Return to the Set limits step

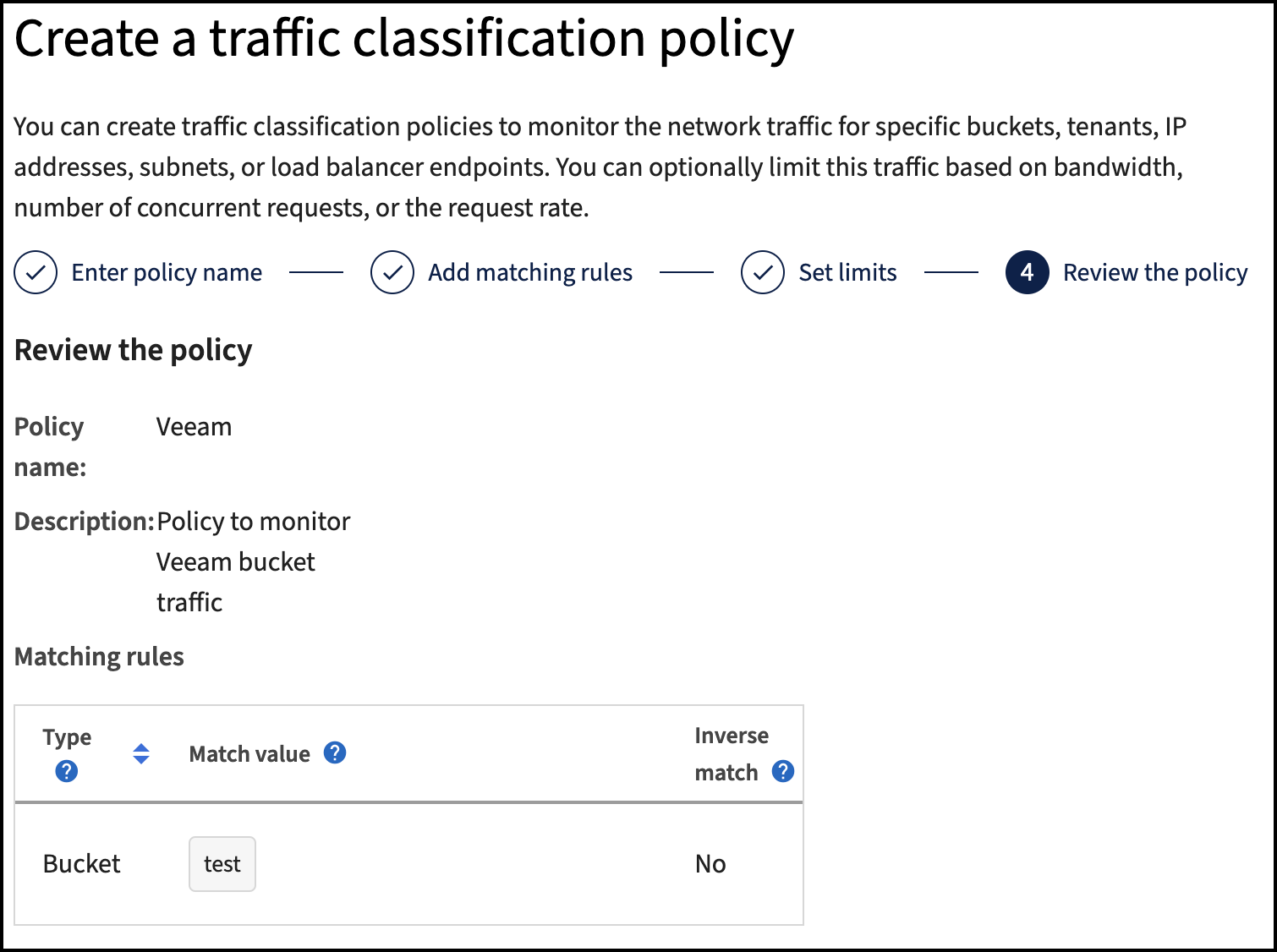click(x=847, y=272)
